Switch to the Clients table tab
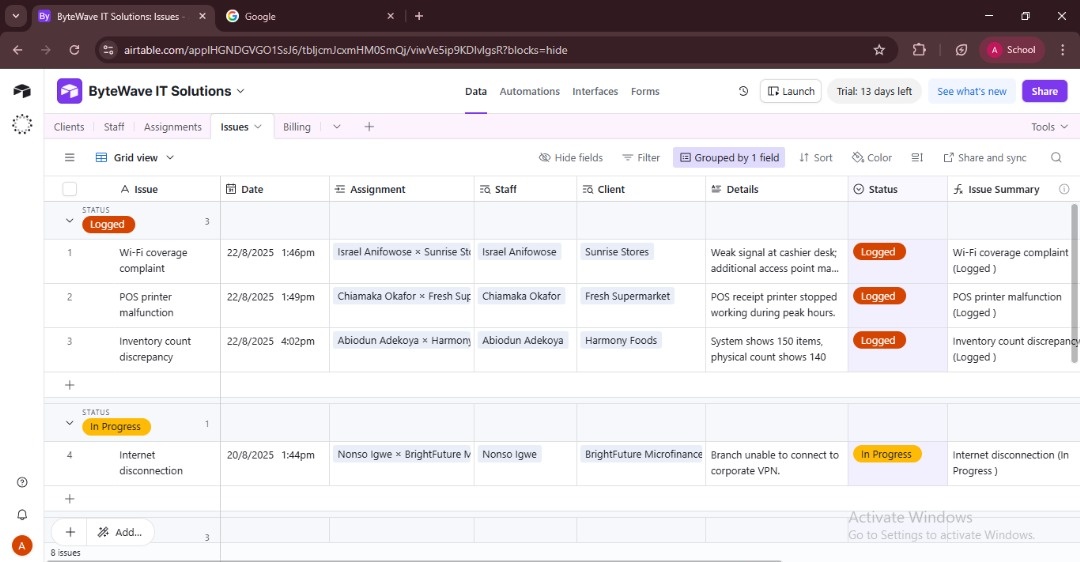This screenshot has height=562, width=1080. 69,127
